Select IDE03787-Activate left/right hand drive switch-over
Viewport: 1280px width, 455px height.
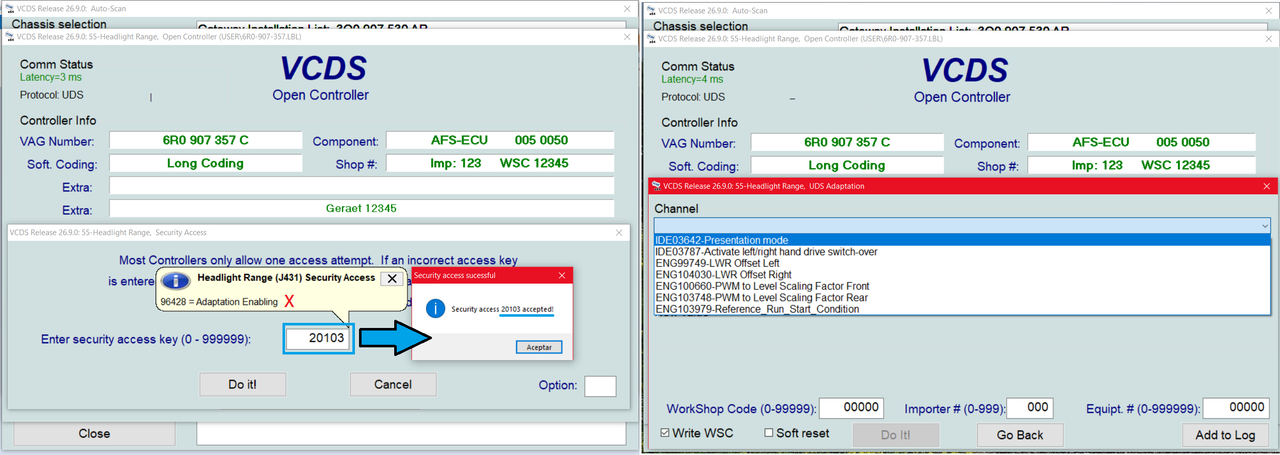(961, 252)
